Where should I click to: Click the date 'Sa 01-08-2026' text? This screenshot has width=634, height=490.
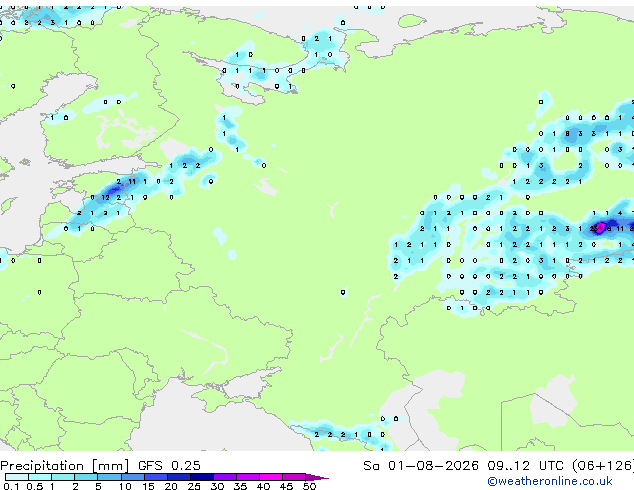[x=421, y=466]
